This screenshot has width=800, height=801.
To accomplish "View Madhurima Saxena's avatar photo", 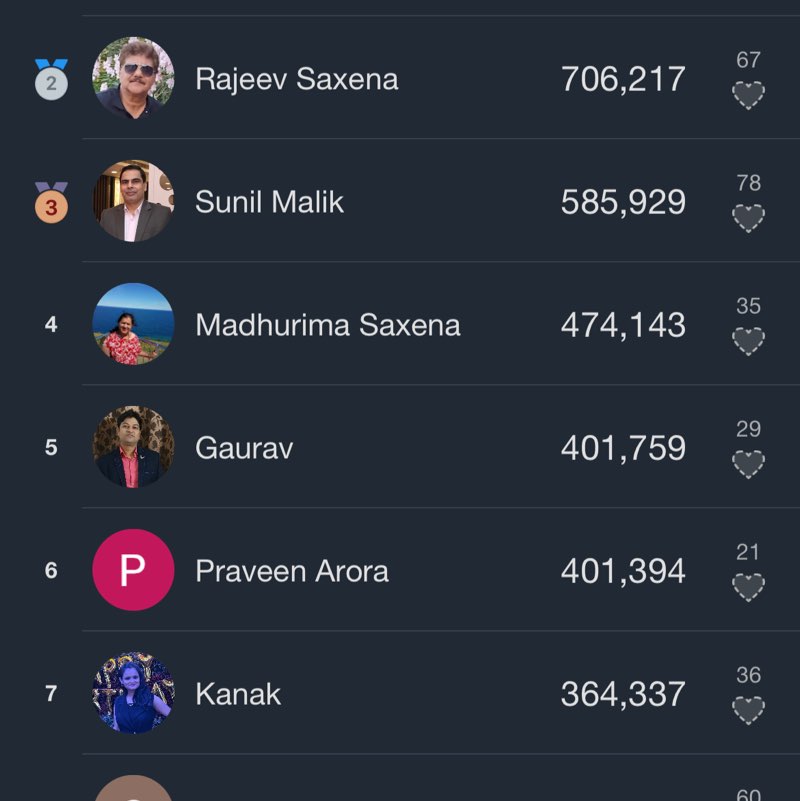I will [x=133, y=324].
